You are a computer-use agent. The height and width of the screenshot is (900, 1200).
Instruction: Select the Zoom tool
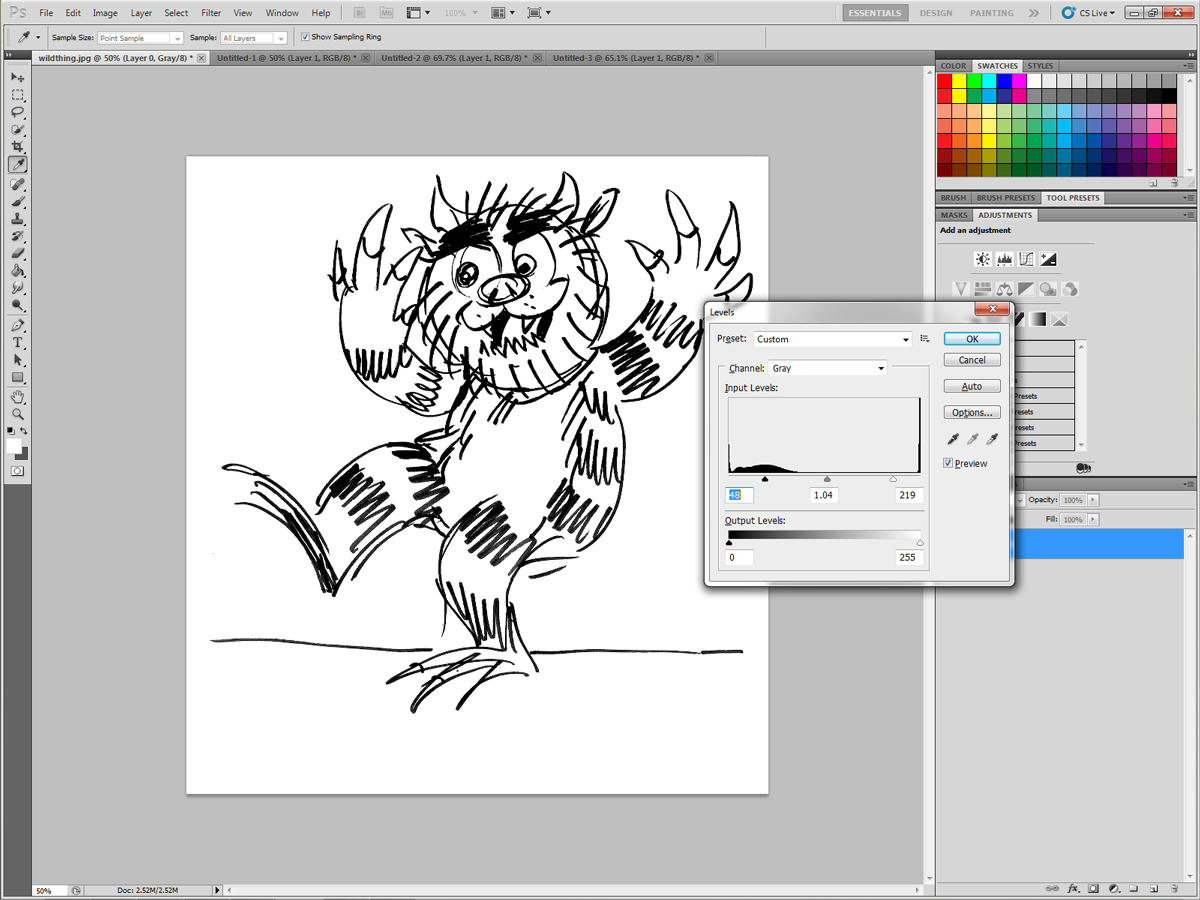tap(18, 414)
